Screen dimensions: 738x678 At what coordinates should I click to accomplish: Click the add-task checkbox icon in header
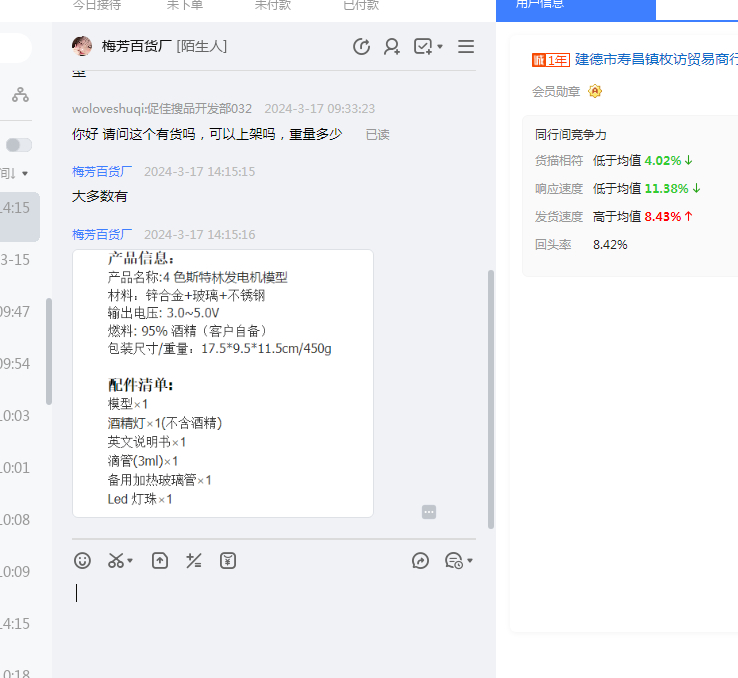pyautogui.click(x=423, y=47)
